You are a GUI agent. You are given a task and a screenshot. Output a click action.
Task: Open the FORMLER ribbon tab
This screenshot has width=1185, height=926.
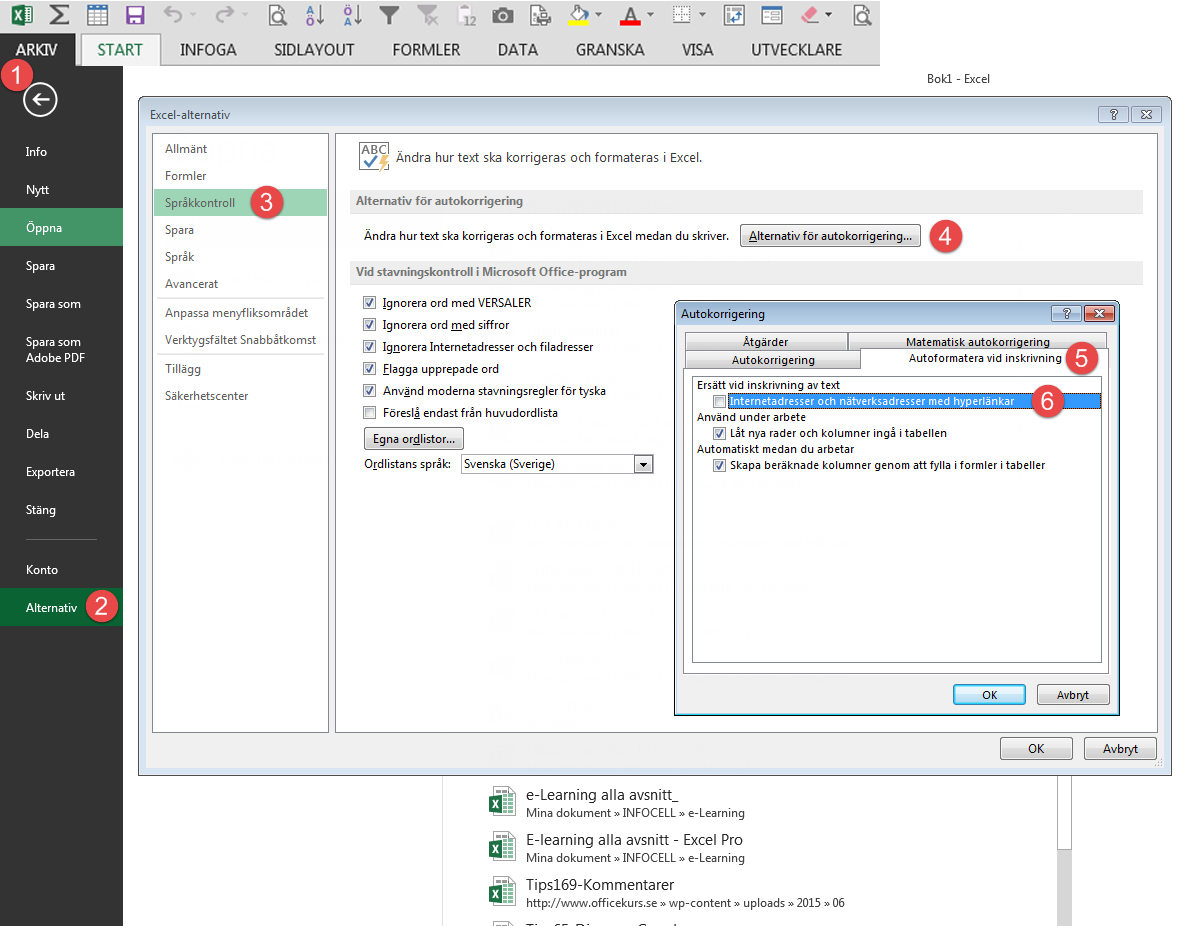click(426, 50)
